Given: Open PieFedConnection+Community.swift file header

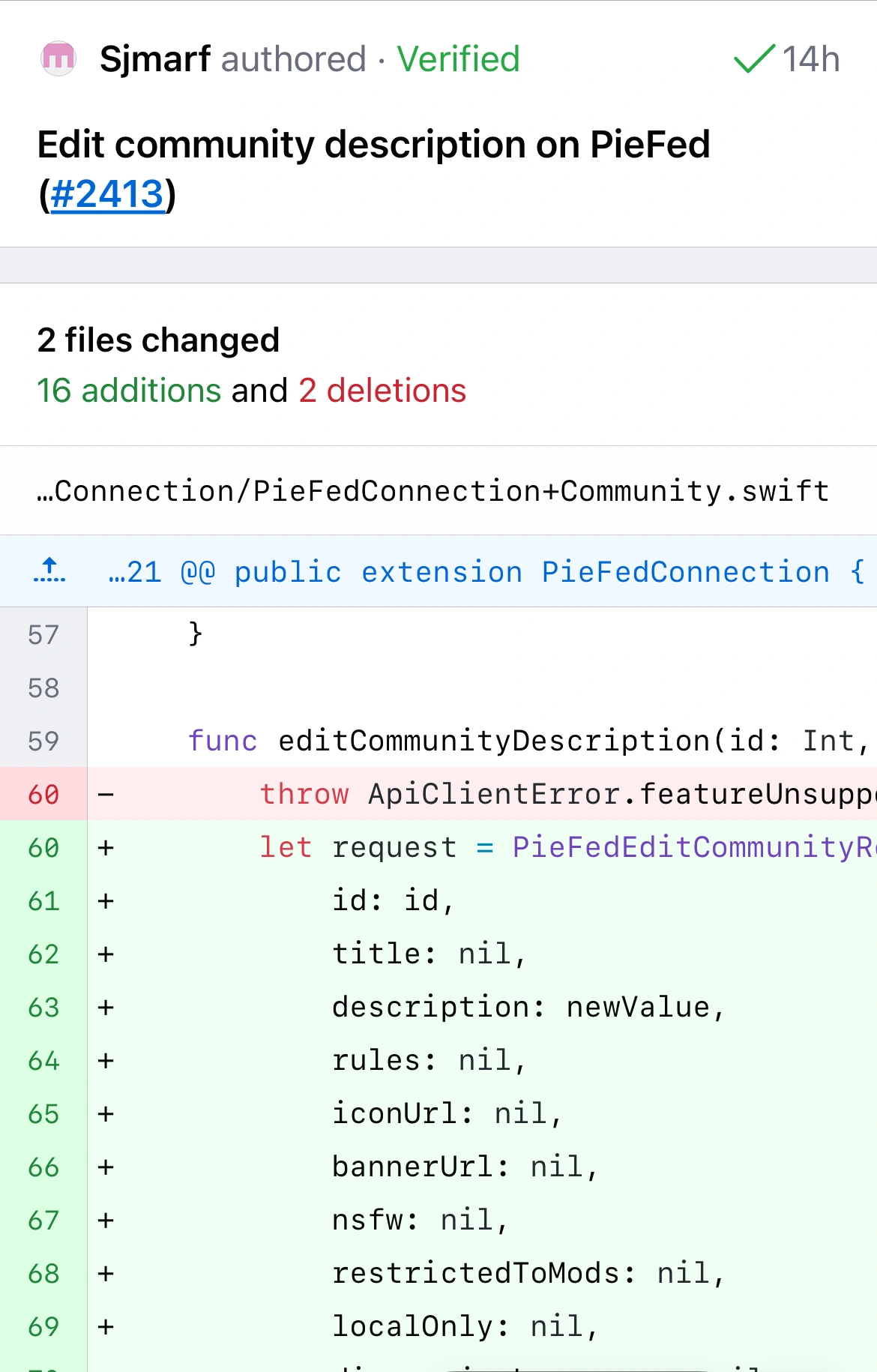Looking at the screenshot, I should [x=433, y=491].
